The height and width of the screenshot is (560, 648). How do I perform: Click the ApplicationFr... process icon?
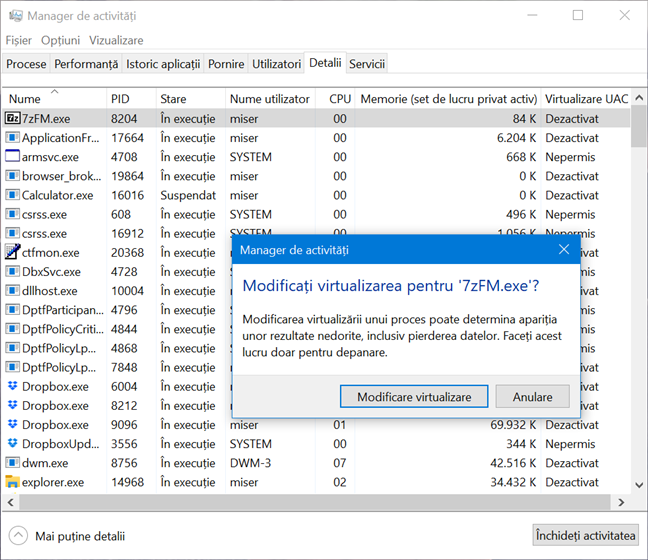click(x=12, y=138)
